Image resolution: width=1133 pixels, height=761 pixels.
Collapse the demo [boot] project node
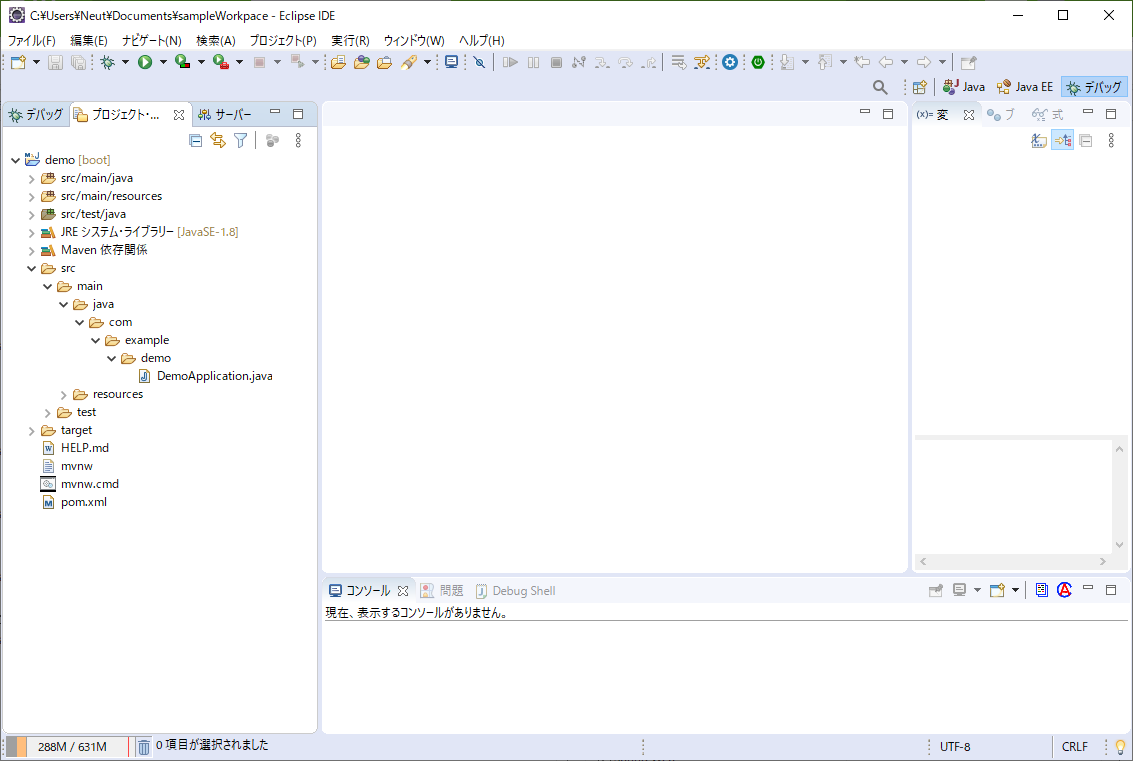(x=15, y=160)
